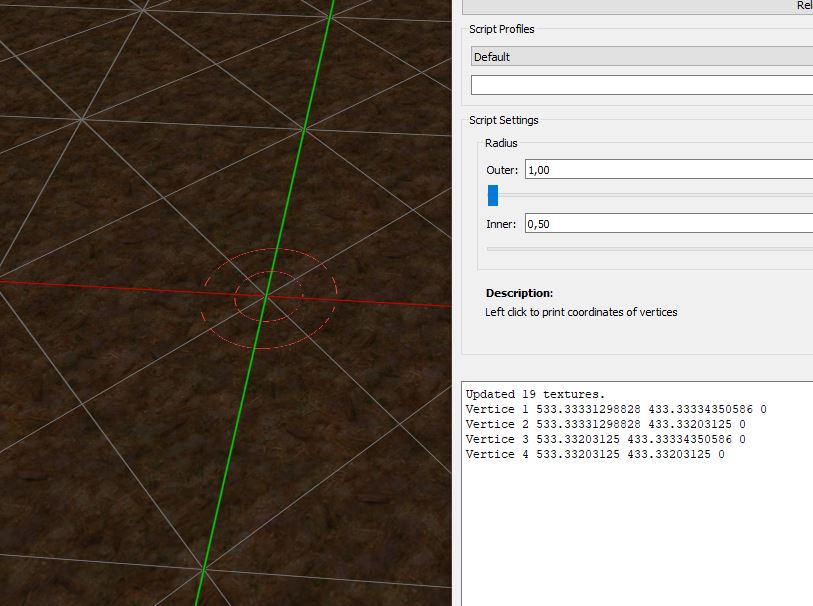Image resolution: width=813 pixels, height=606 pixels.
Task: Select the 'Vertice 3' coordinates line
Action: [605, 439]
